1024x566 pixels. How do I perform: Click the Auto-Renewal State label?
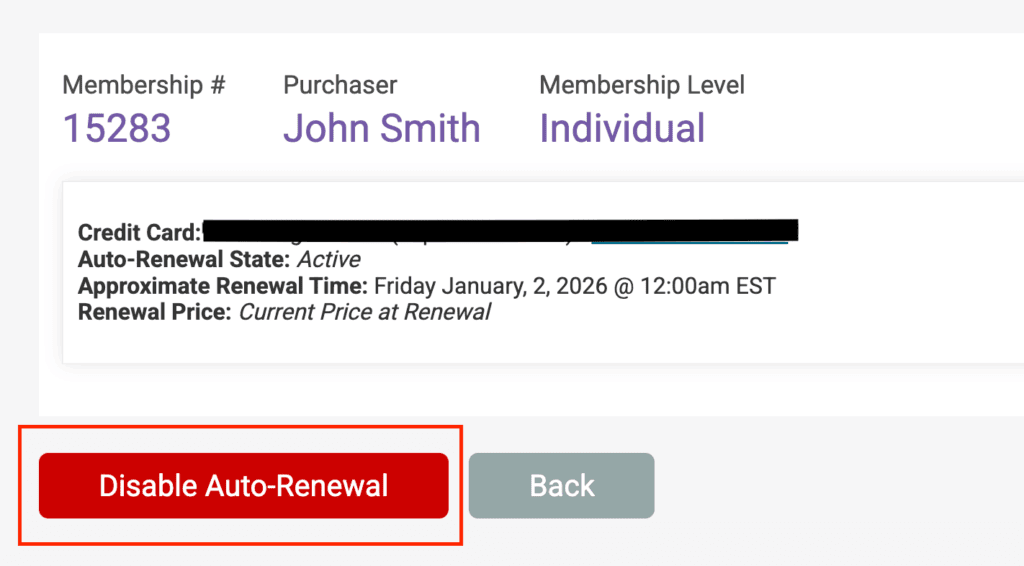(x=184, y=260)
